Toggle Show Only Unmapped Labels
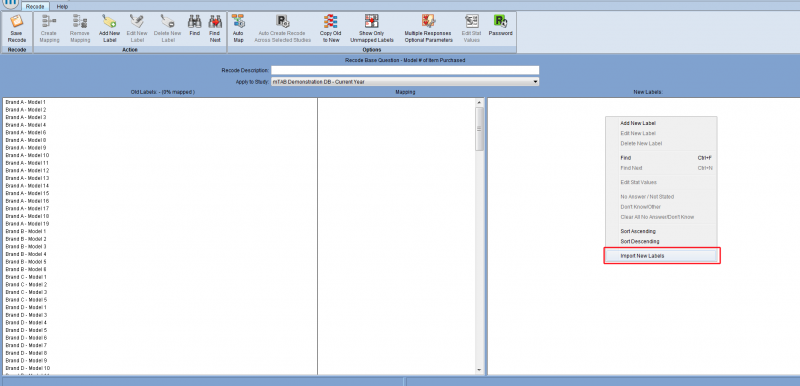 (x=372, y=29)
